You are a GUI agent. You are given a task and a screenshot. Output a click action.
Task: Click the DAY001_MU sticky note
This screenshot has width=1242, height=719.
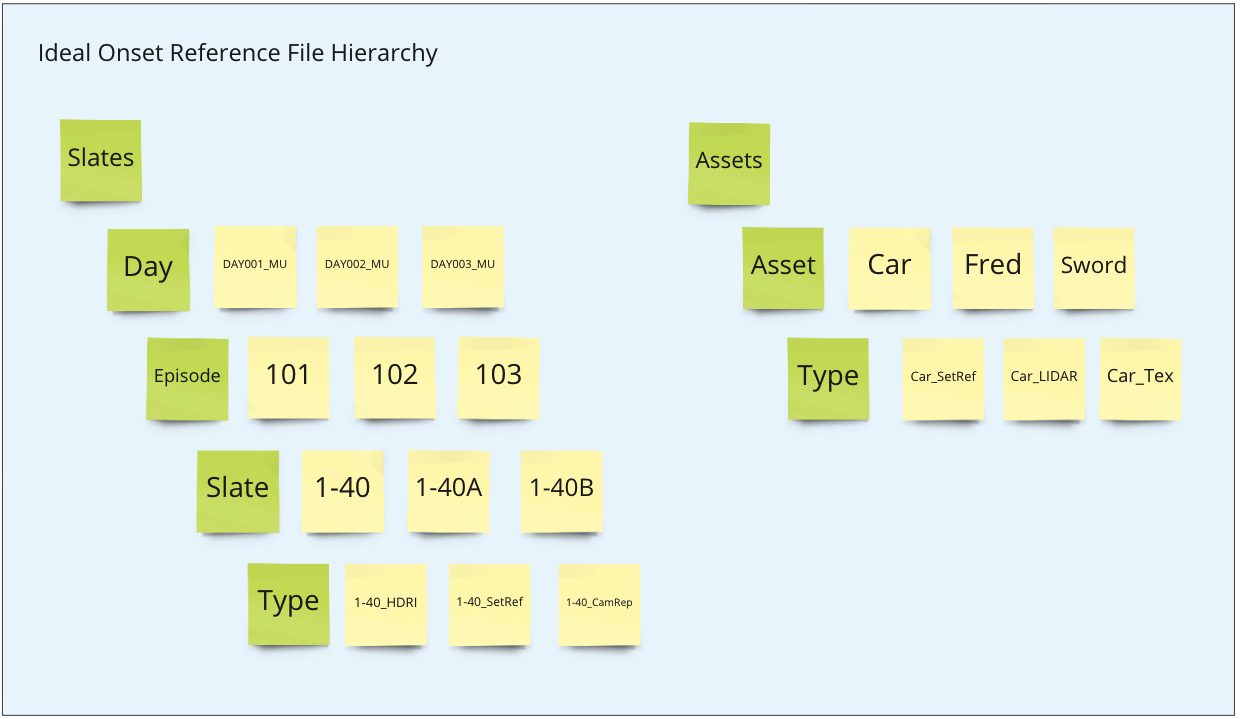pyautogui.click(x=255, y=266)
